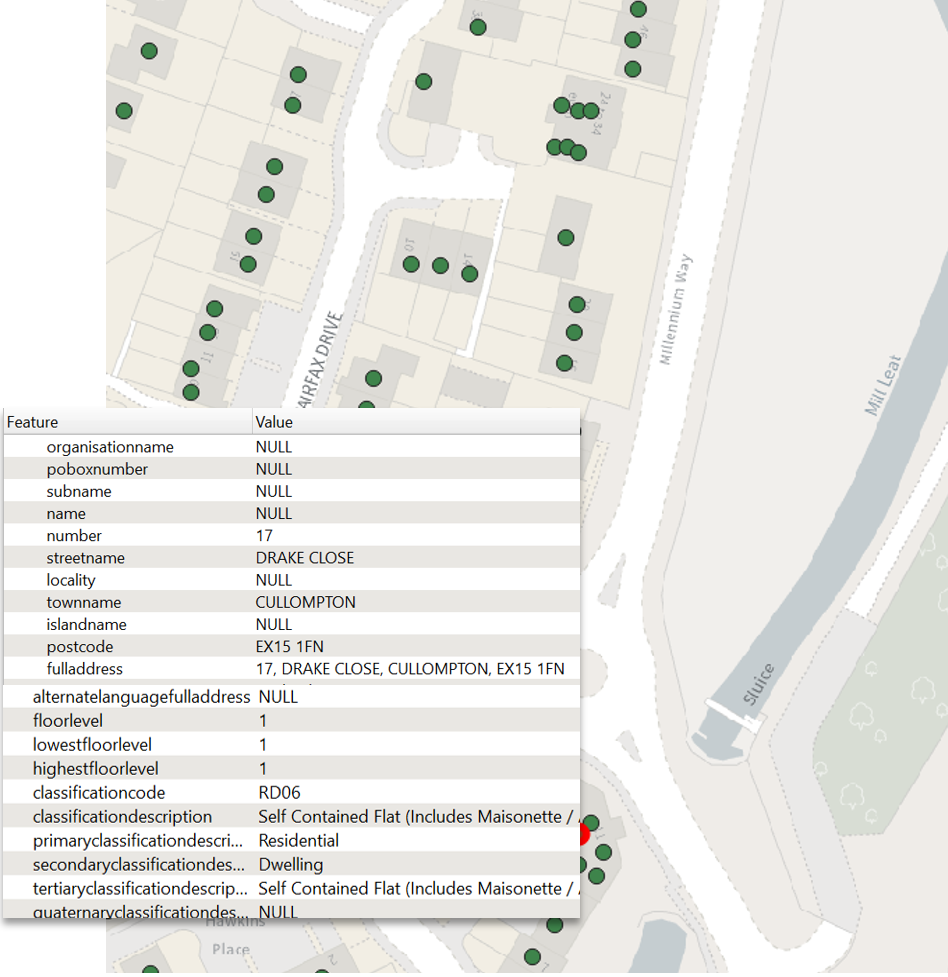Click the Value column header
The image size is (948, 977).
274,422
